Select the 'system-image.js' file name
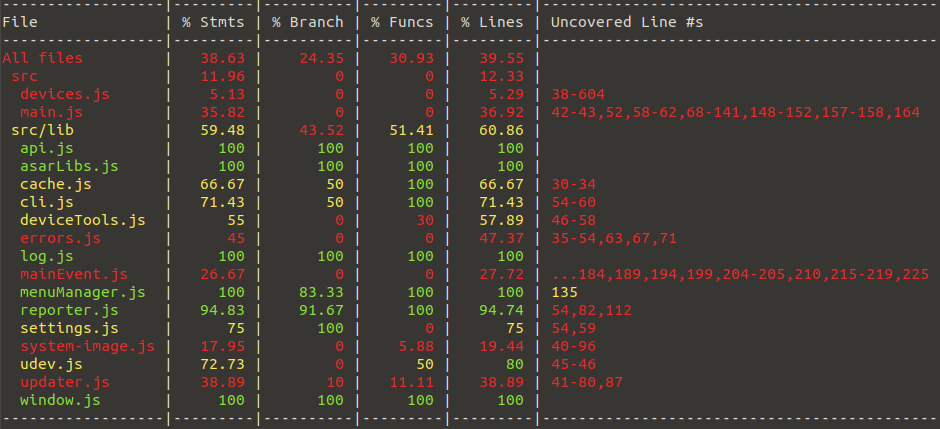This screenshot has width=940, height=429. click(88, 346)
